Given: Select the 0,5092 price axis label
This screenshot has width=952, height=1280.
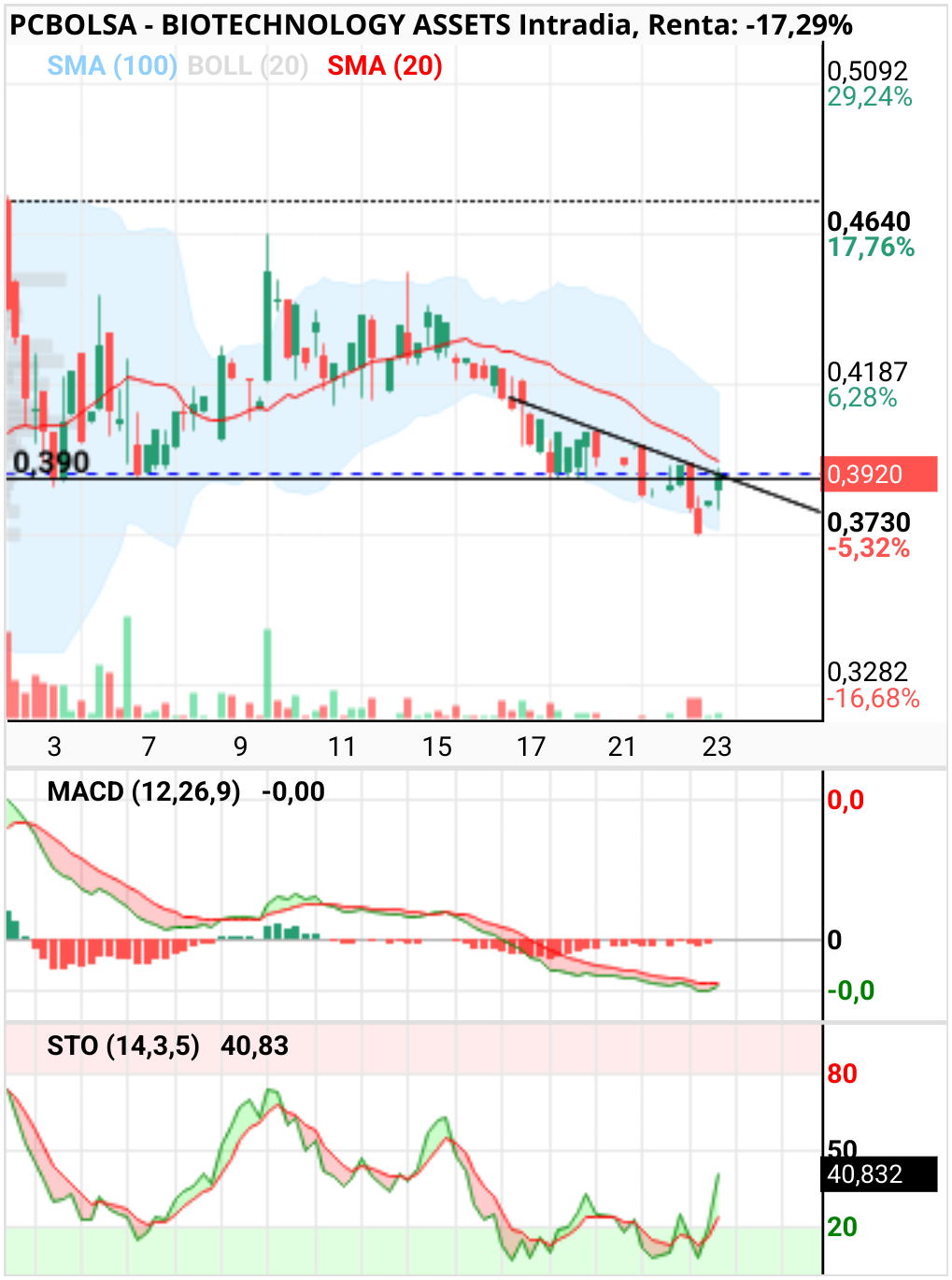Looking at the screenshot, I should pos(868,71).
